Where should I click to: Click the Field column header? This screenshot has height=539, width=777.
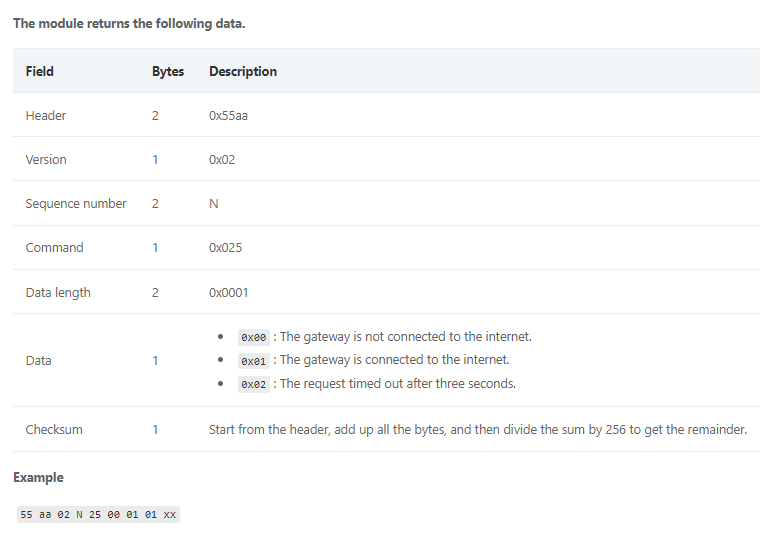(40, 71)
